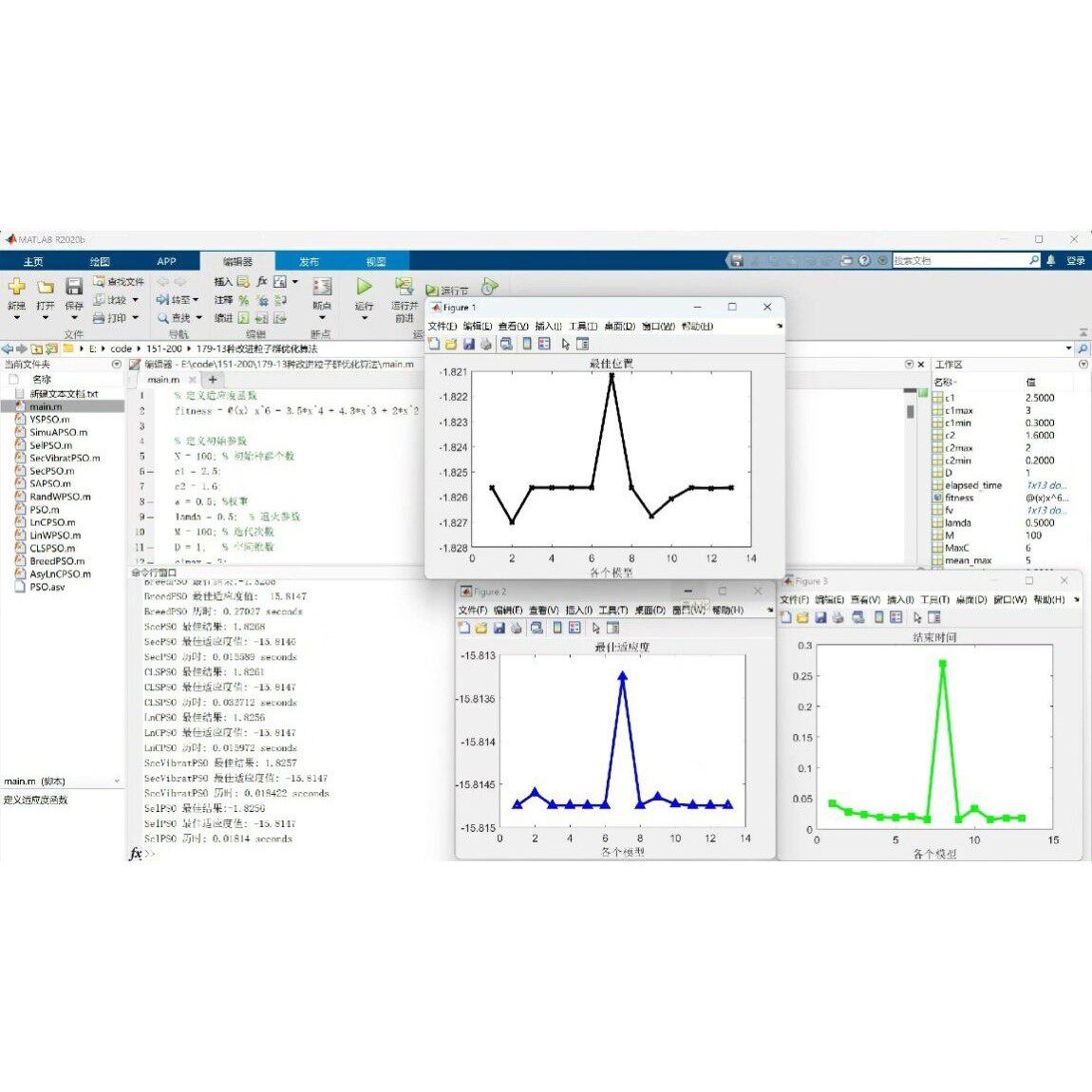This screenshot has width=1092, height=1092.
Task: Click the 'code' folder in the address path
Action: (x=122, y=348)
